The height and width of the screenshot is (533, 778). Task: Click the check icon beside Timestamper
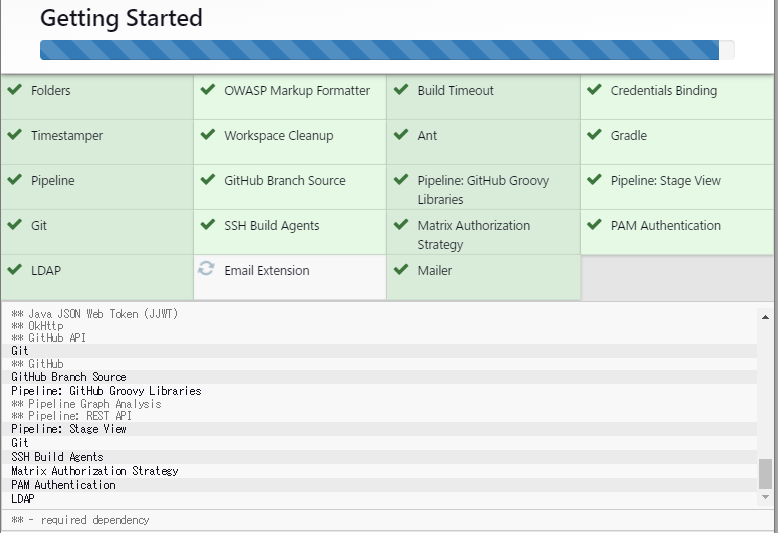click(15, 134)
